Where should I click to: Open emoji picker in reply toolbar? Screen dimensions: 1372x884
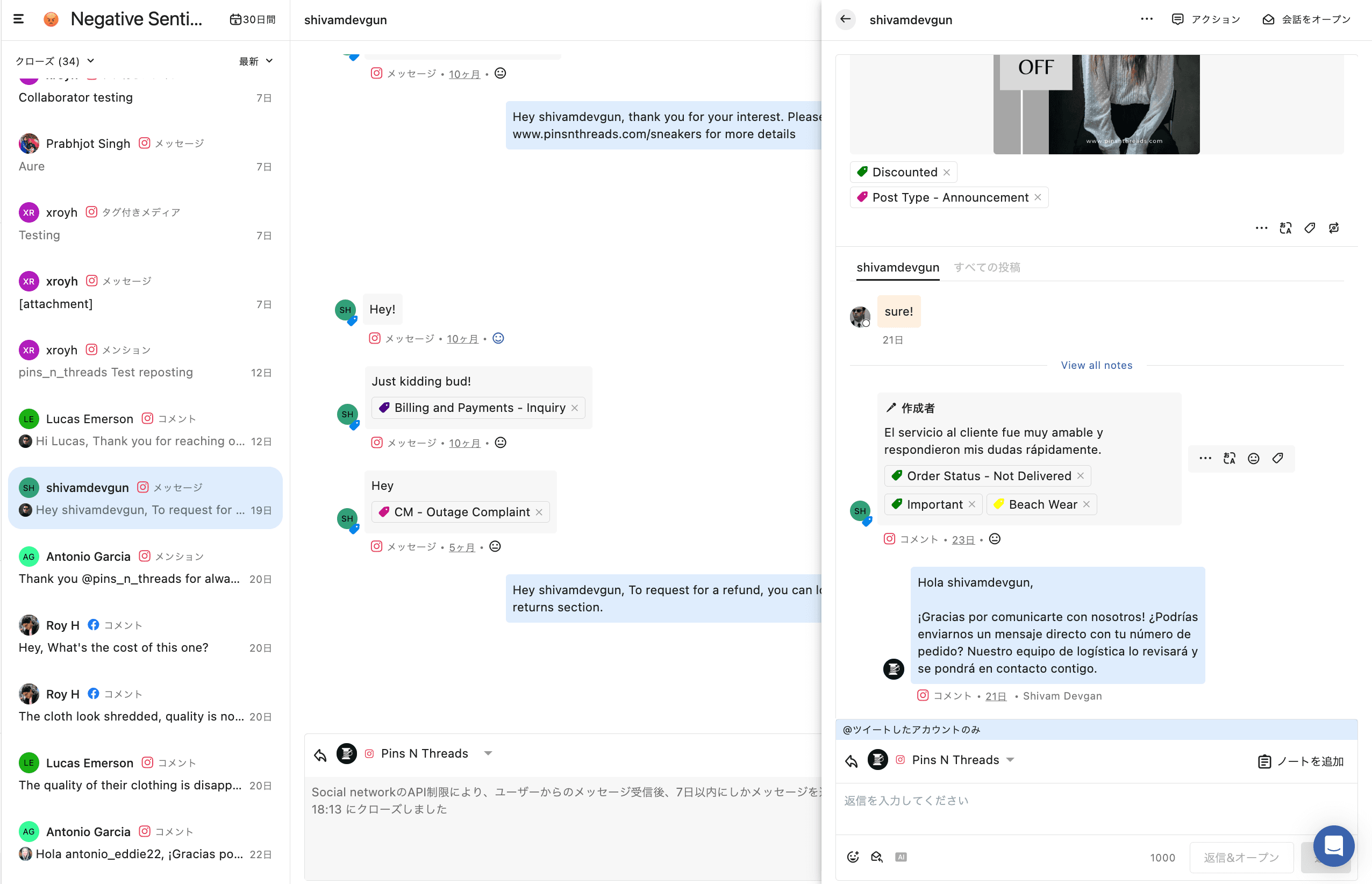coord(853,857)
